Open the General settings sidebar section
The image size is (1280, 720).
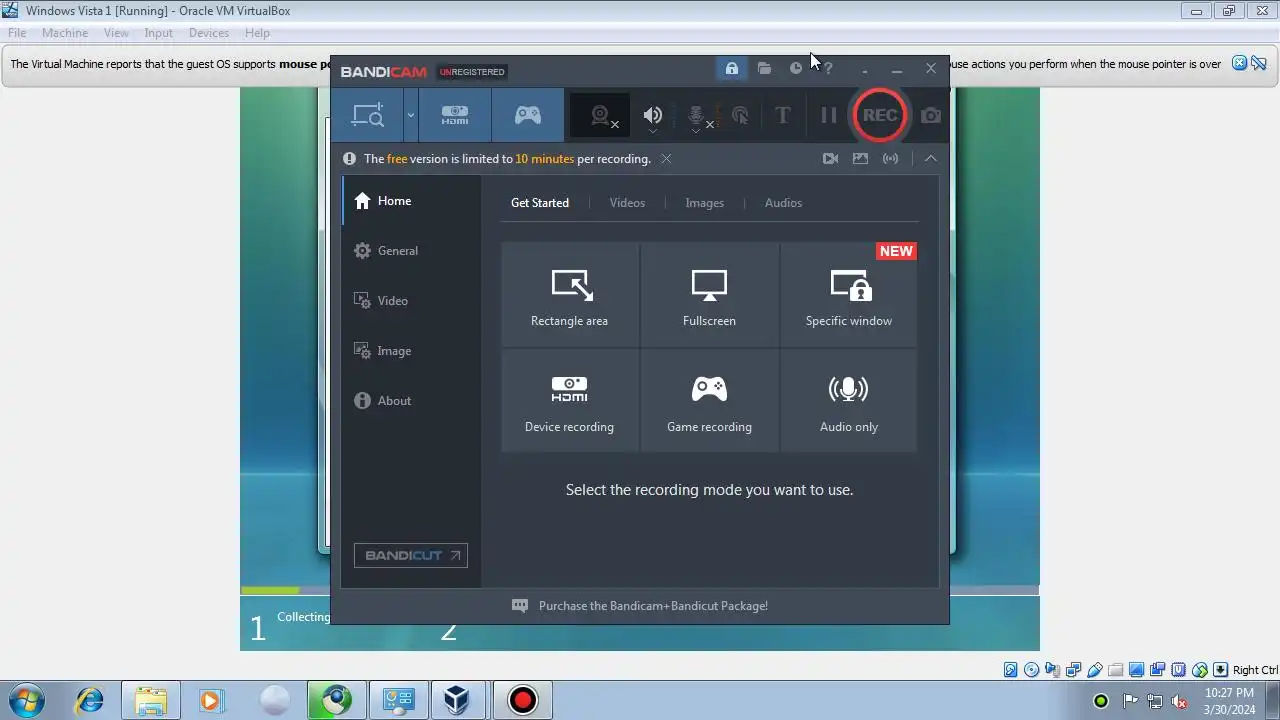[411, 251]
